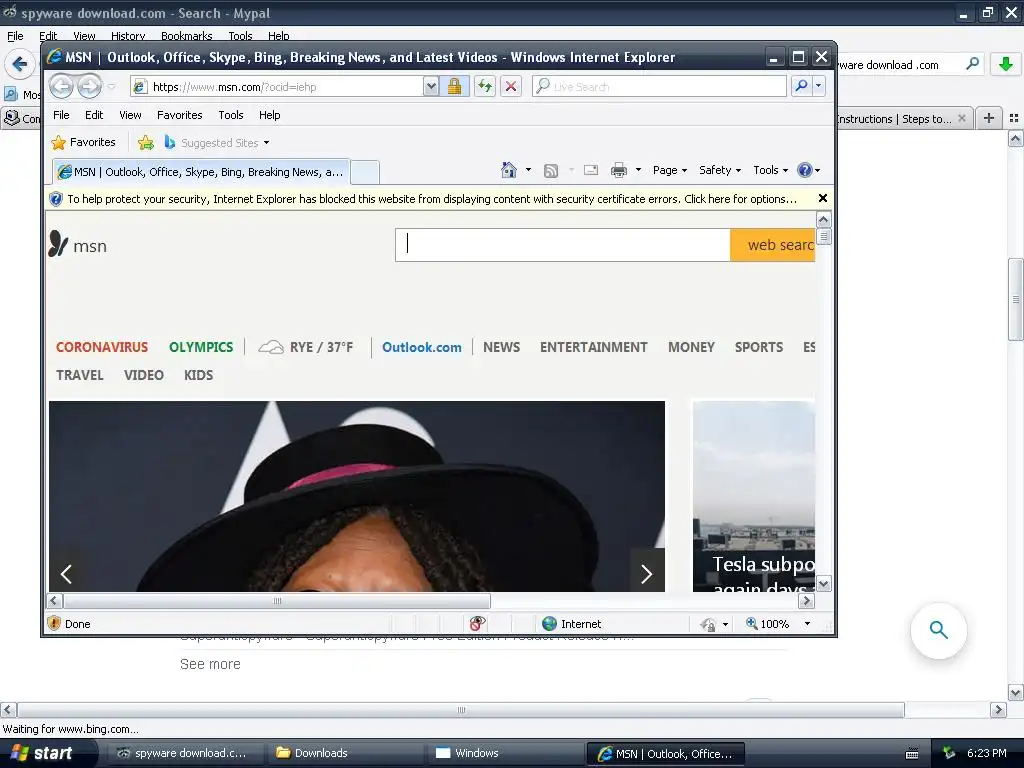Go to MSN ENTERTAINMENT section
The image size is (1024, 768).
click(x=594, y=347)
